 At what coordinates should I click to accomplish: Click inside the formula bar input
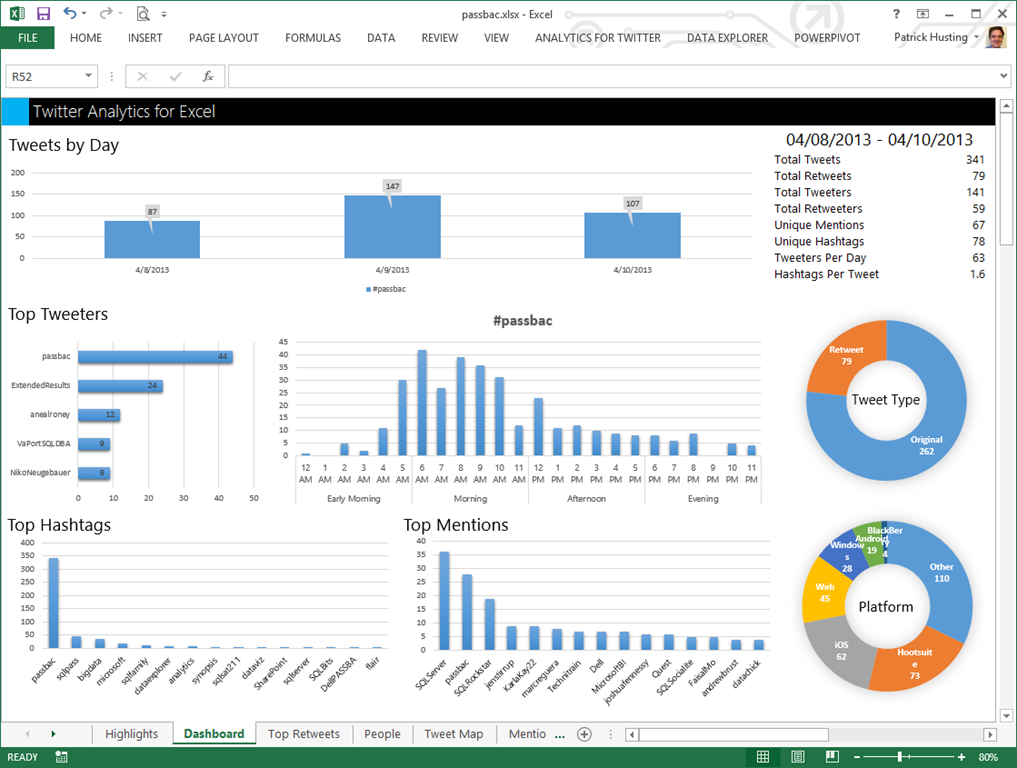click(x=612, y=76)
